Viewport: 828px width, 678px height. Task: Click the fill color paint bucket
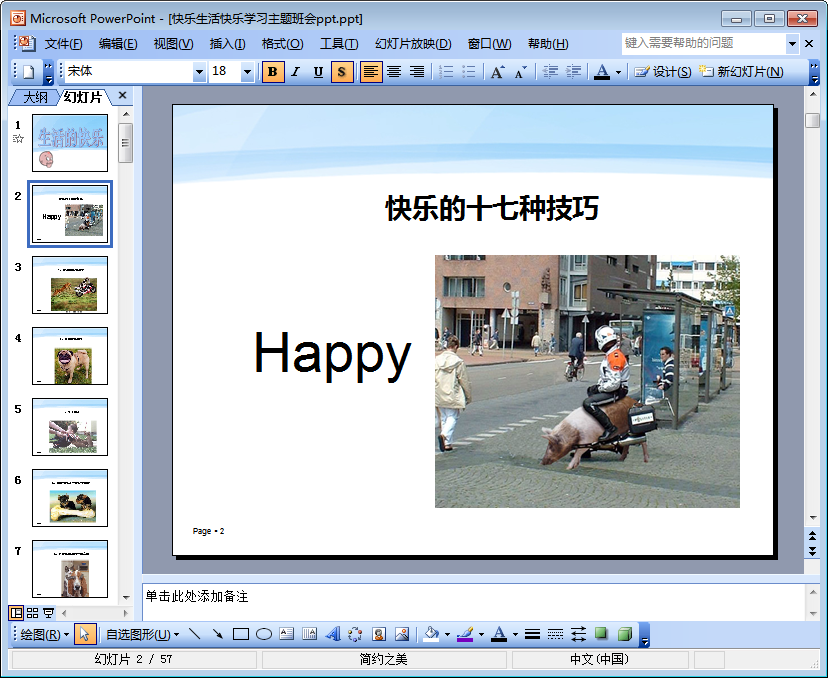[x=431, y=634]
